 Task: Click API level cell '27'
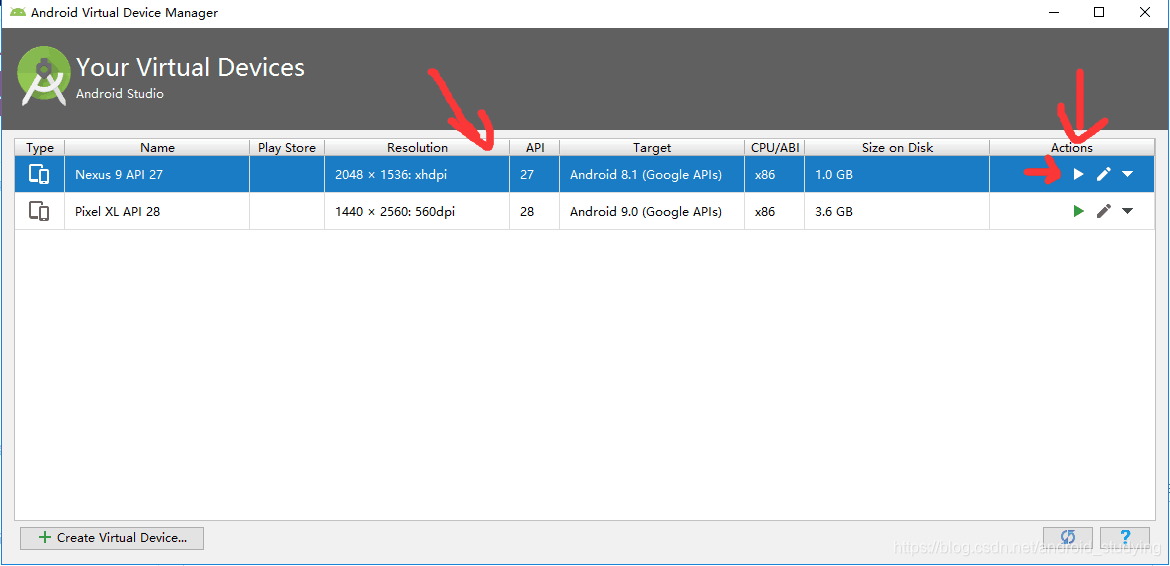click(534, 174)
